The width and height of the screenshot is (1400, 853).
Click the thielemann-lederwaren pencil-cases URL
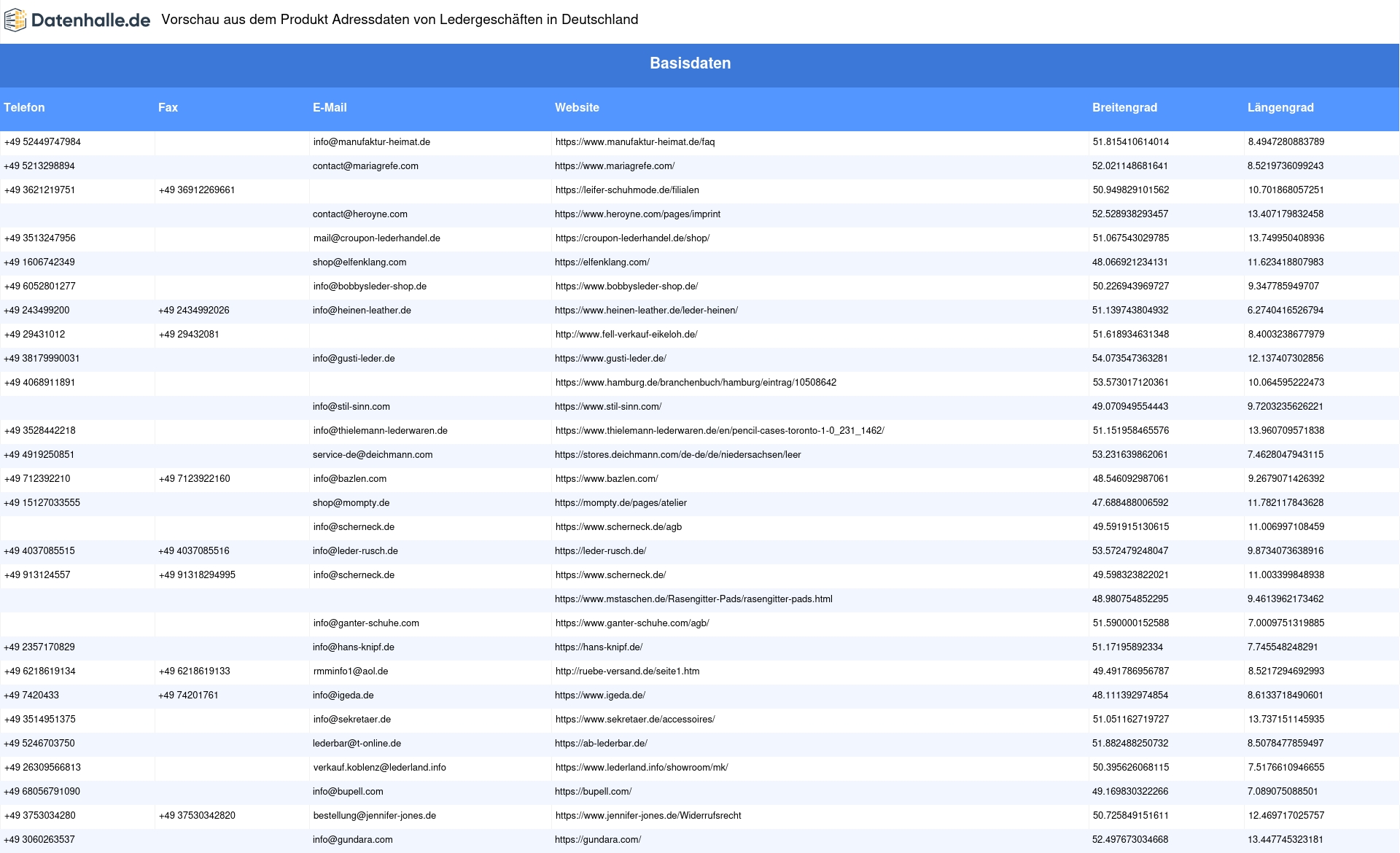pyautogui.click(x=720, y=431)
